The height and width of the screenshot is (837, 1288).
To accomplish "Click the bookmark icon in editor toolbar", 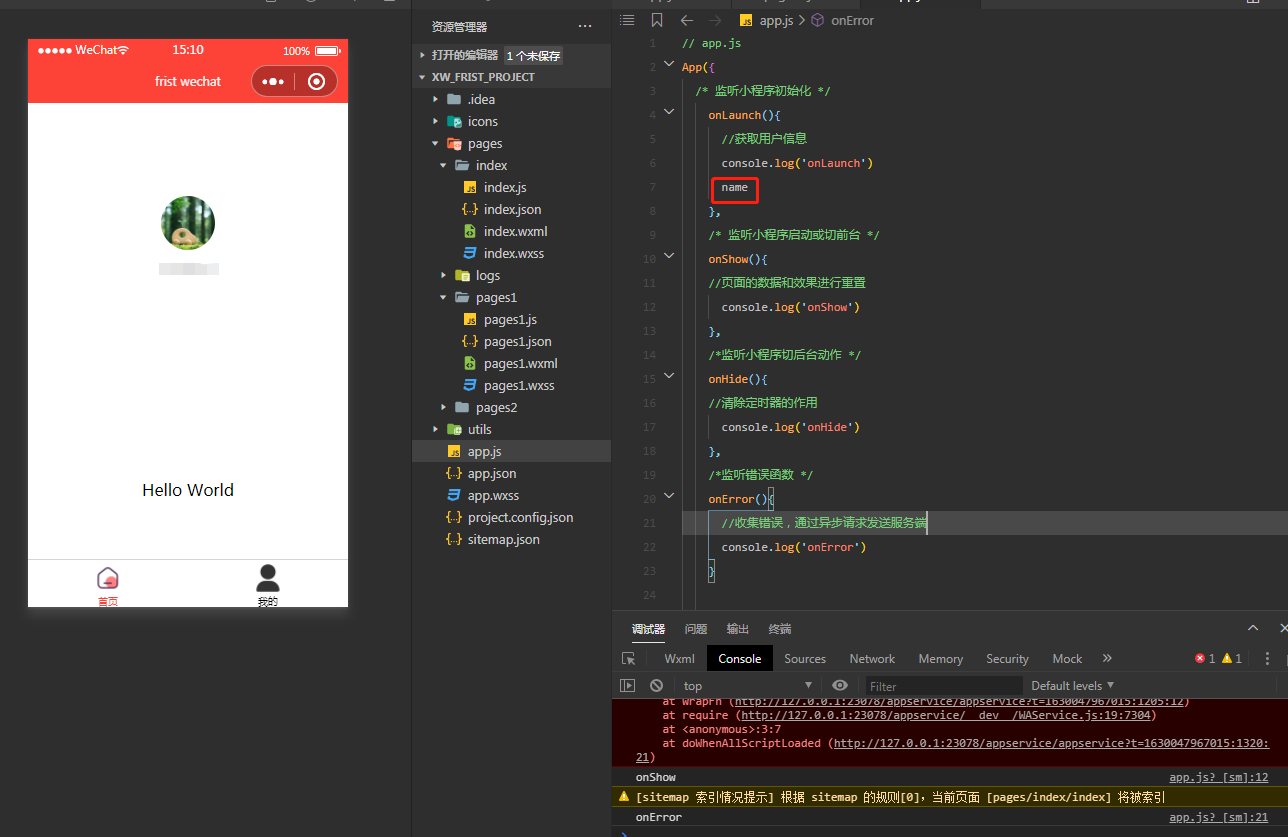I will click(x=656, y=20).
